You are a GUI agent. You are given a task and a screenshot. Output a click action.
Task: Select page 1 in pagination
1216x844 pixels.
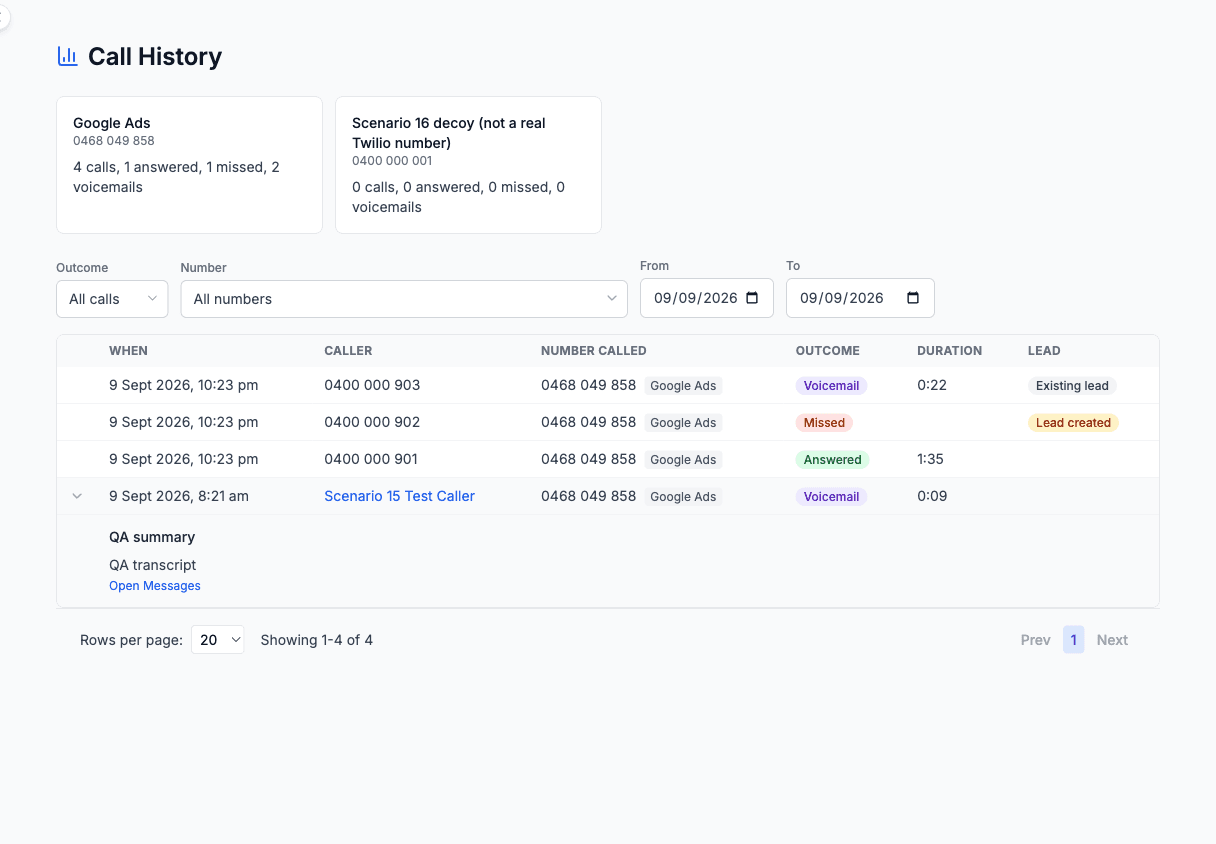pos(1073,640)
